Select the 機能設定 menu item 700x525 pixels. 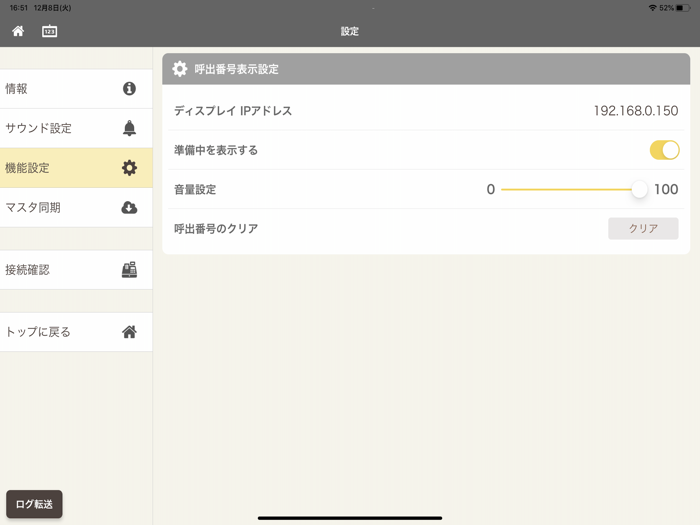(76, 168)
